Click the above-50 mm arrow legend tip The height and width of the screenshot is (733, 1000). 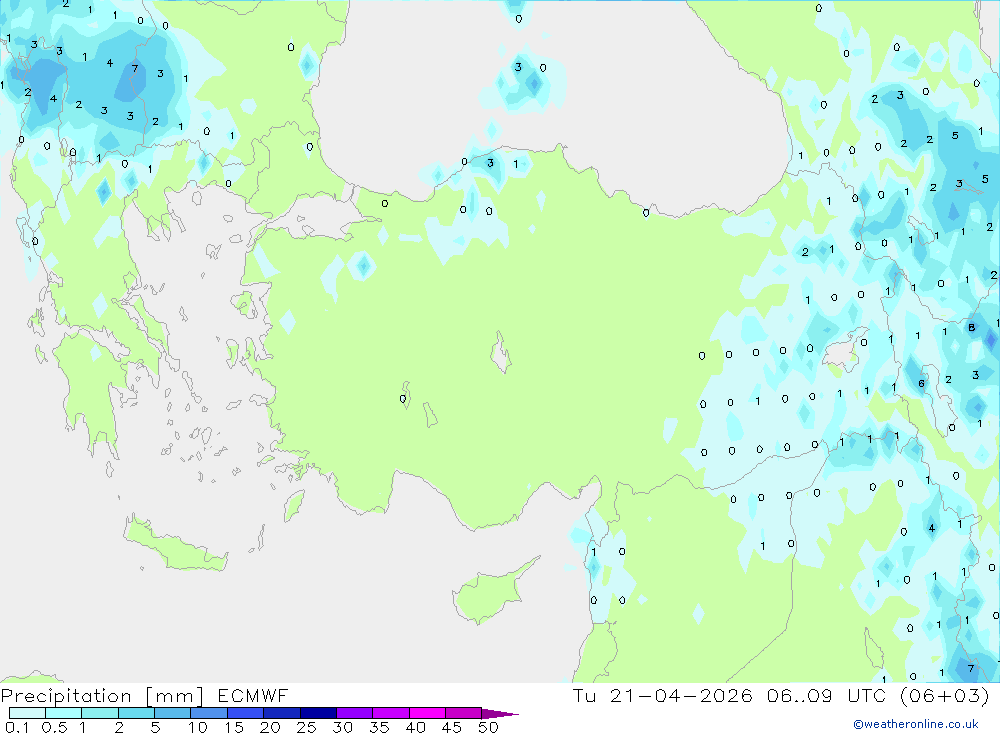point(499,713)
